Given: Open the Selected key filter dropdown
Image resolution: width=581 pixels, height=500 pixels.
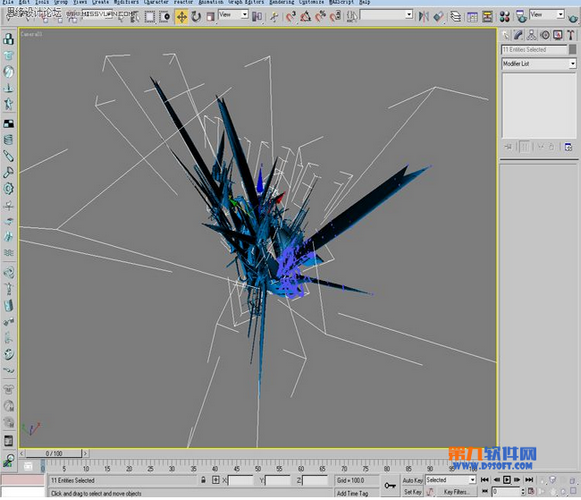Looking at the screenshot, I should [451, 480].
